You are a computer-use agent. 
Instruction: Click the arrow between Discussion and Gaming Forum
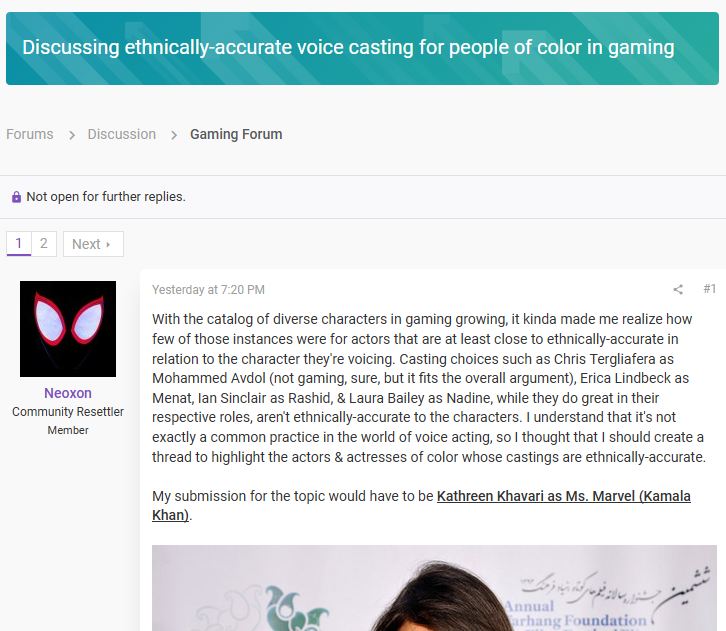point(174,135)
